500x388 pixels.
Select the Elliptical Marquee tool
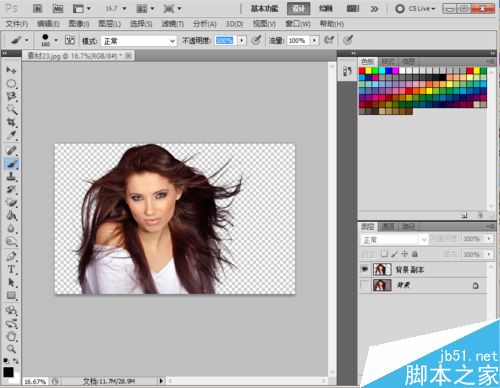[11, 83]
